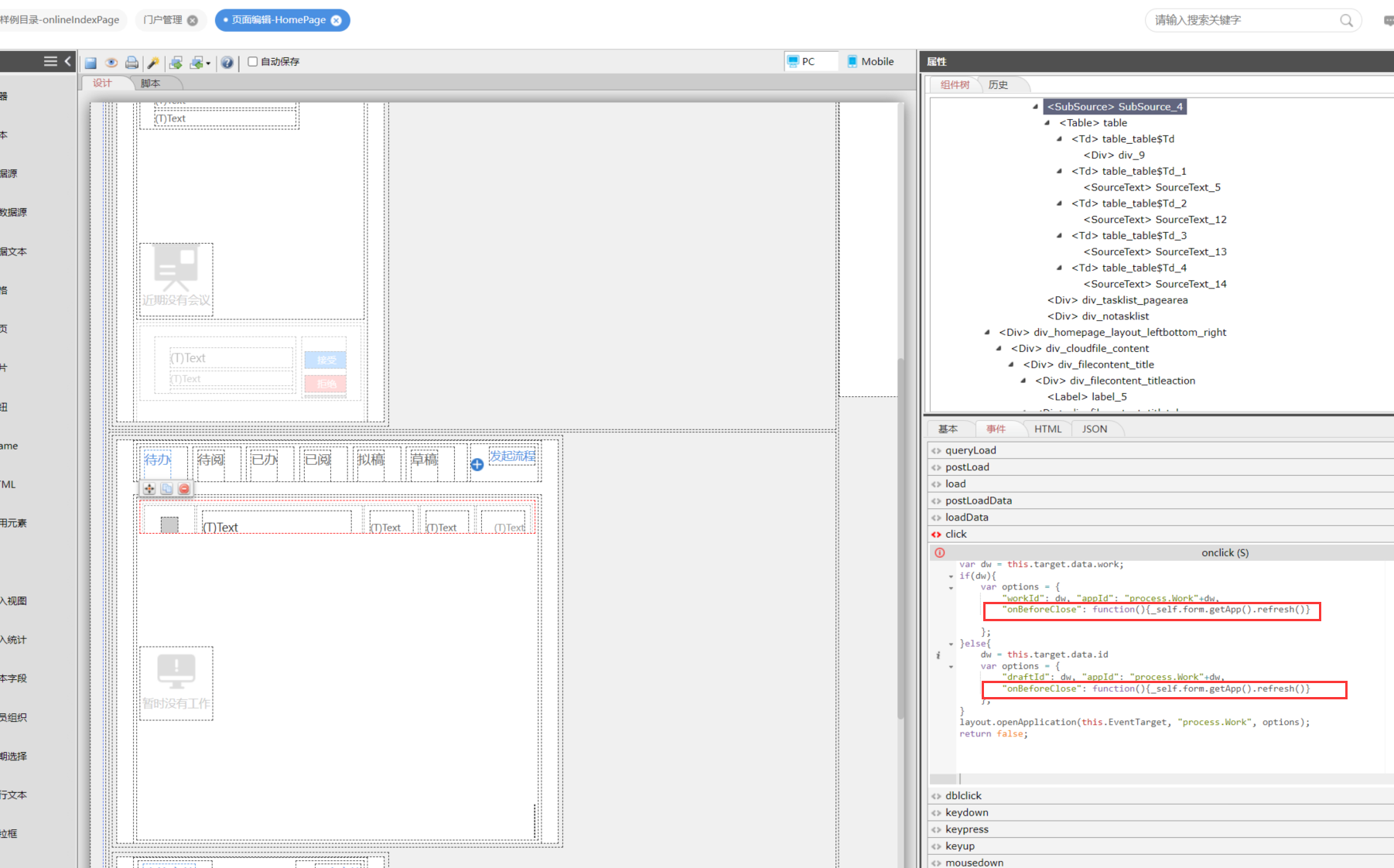Expand the loadData event row
The image size is (1394, 868).
point(1160,518)
